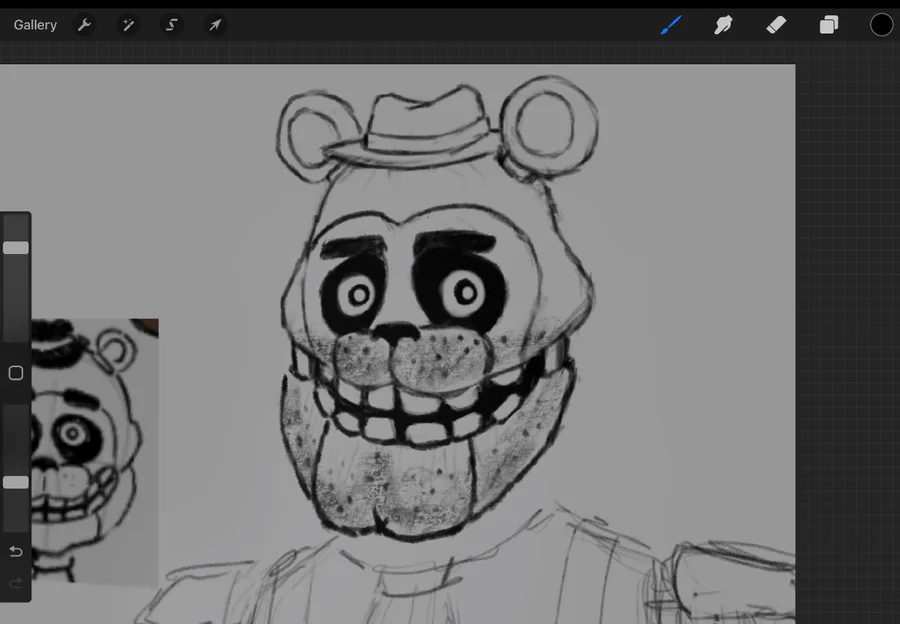Select the Smudge tool
The height and width of the screenshot is (624, 900).
tap(723, 25)
